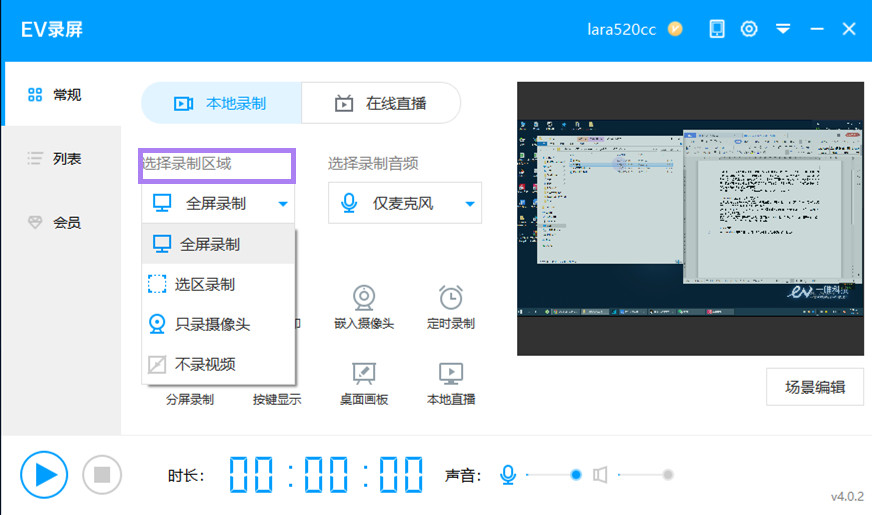Switch to the 本地录制 tab
This screenshot has height=515, width=872.
tap(221, 103)
